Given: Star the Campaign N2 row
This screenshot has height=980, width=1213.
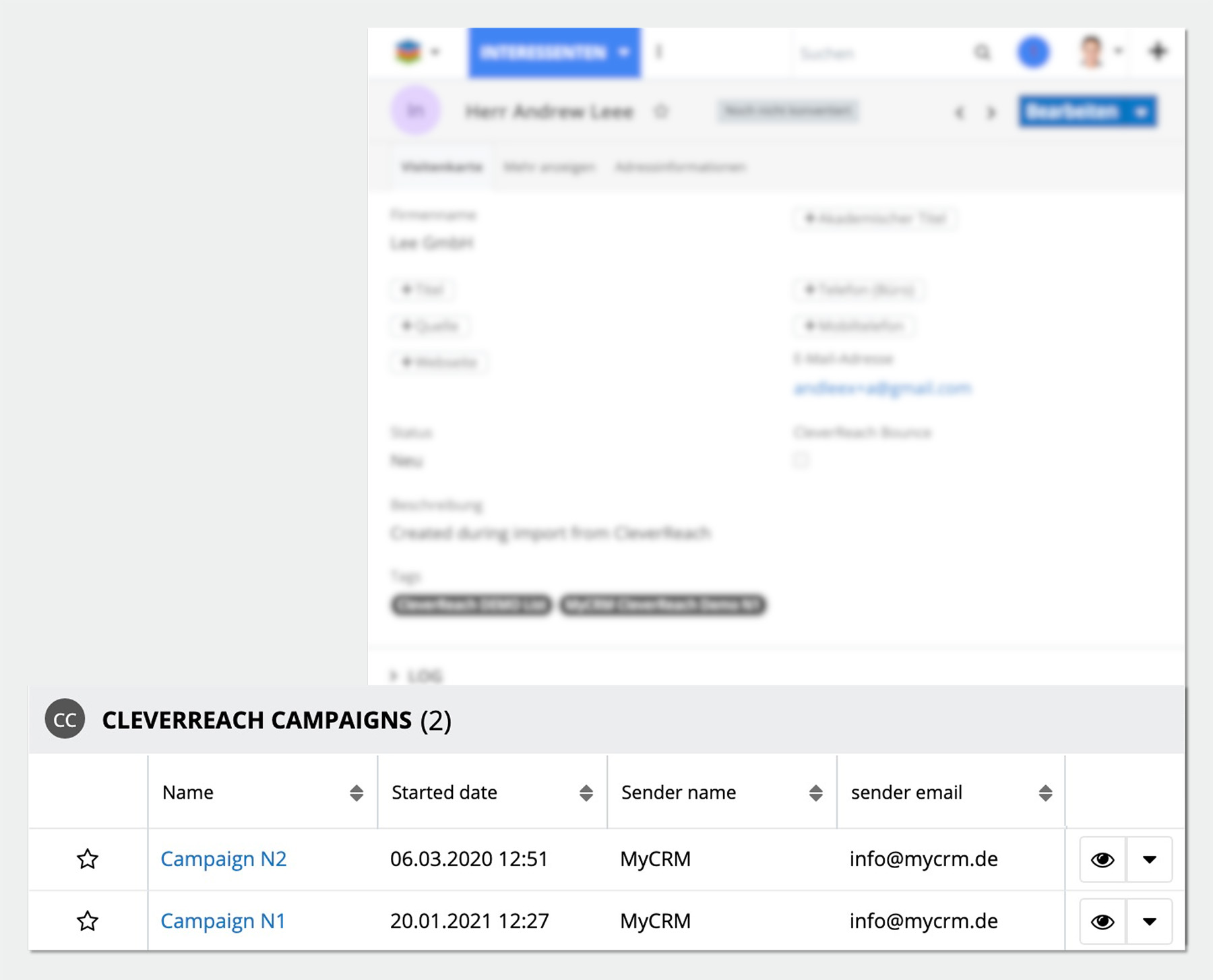Looking at the screenshot, I should (x=88, y=859).
